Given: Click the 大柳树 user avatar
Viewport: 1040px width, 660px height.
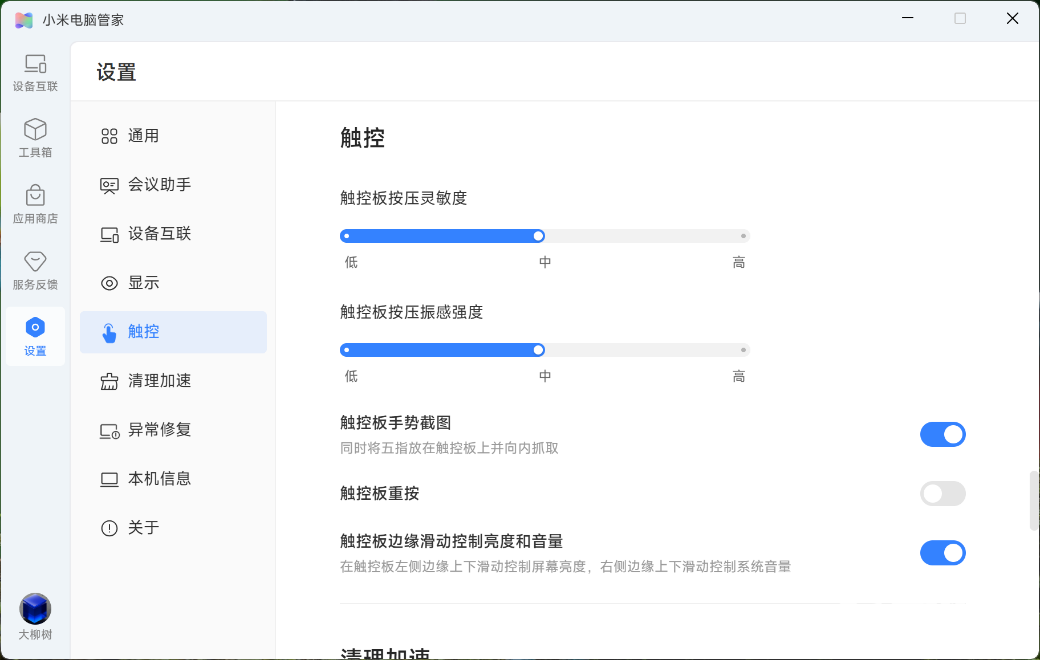Looking at the screenshot, I should [x=35, y=609].
